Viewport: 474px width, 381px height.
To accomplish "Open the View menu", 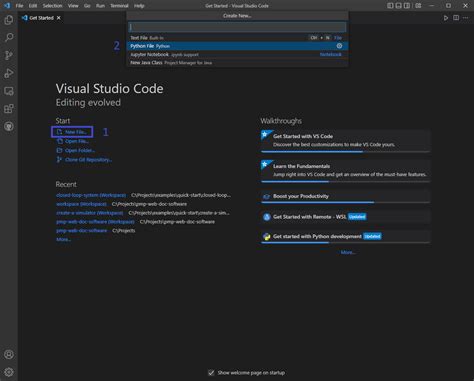I will (x=73, y=6).
